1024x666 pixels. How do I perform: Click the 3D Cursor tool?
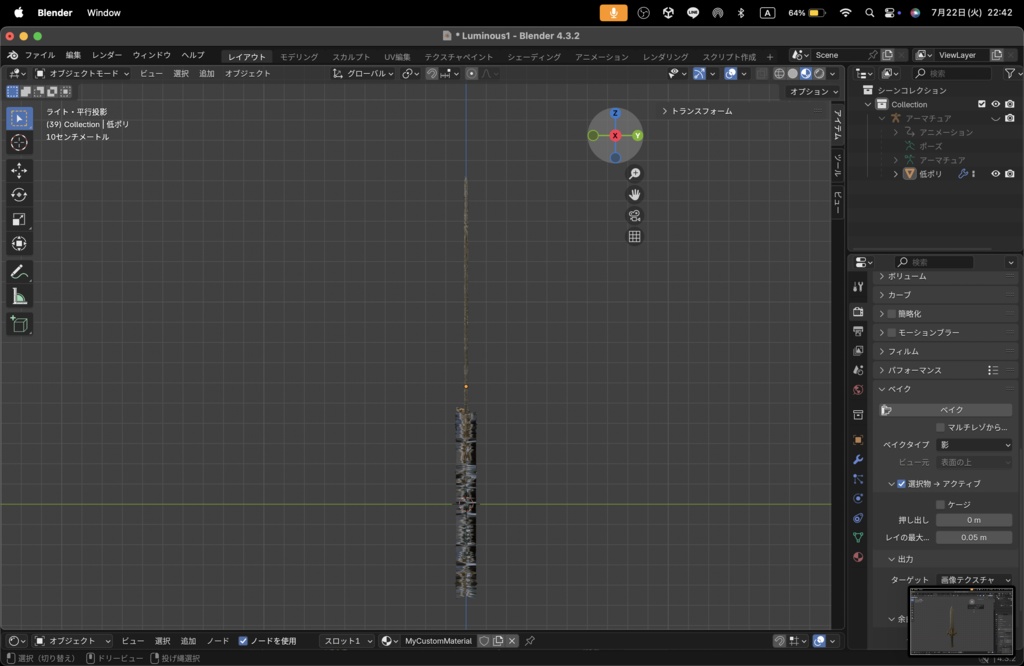tap(19, 143)
